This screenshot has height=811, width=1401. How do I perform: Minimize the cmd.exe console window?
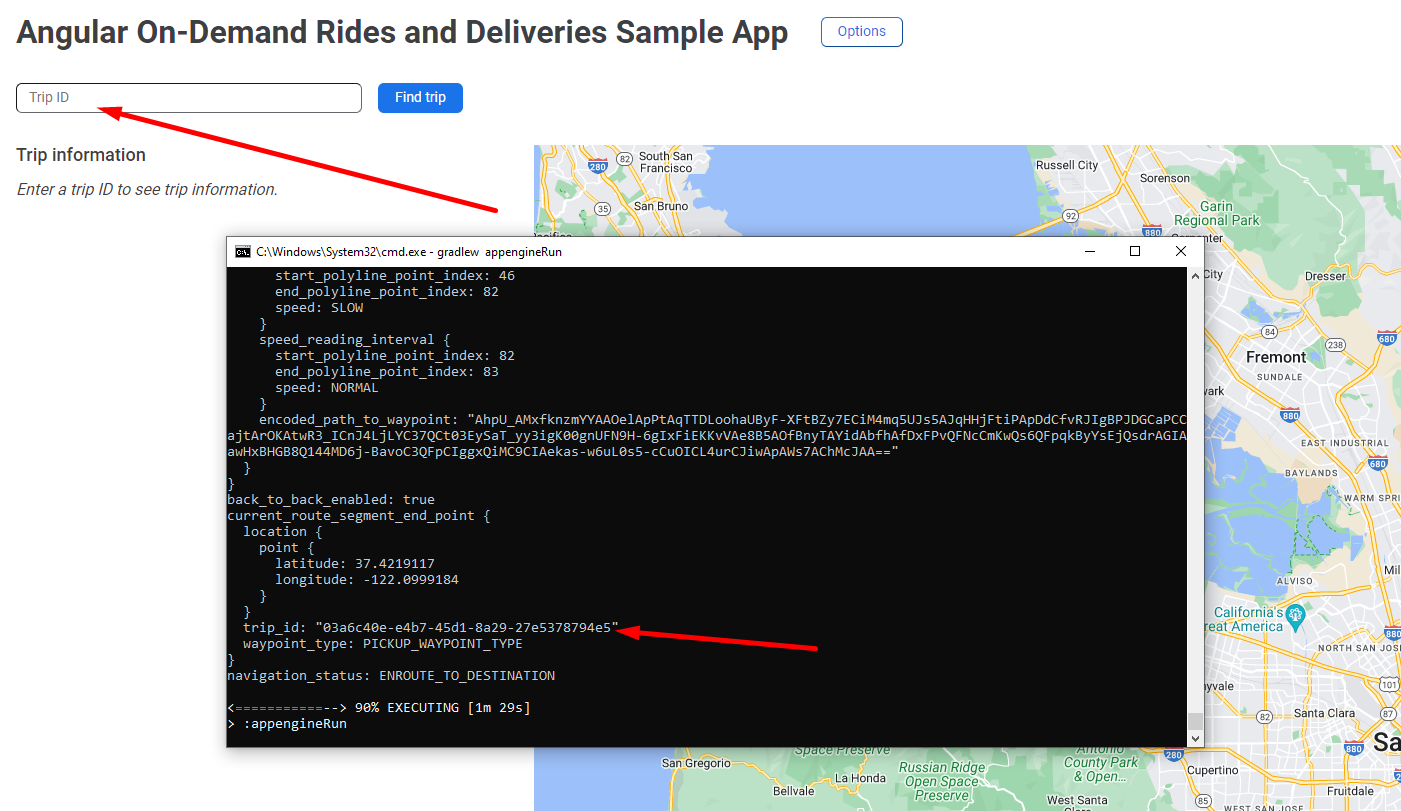[x=1089, y=252]
